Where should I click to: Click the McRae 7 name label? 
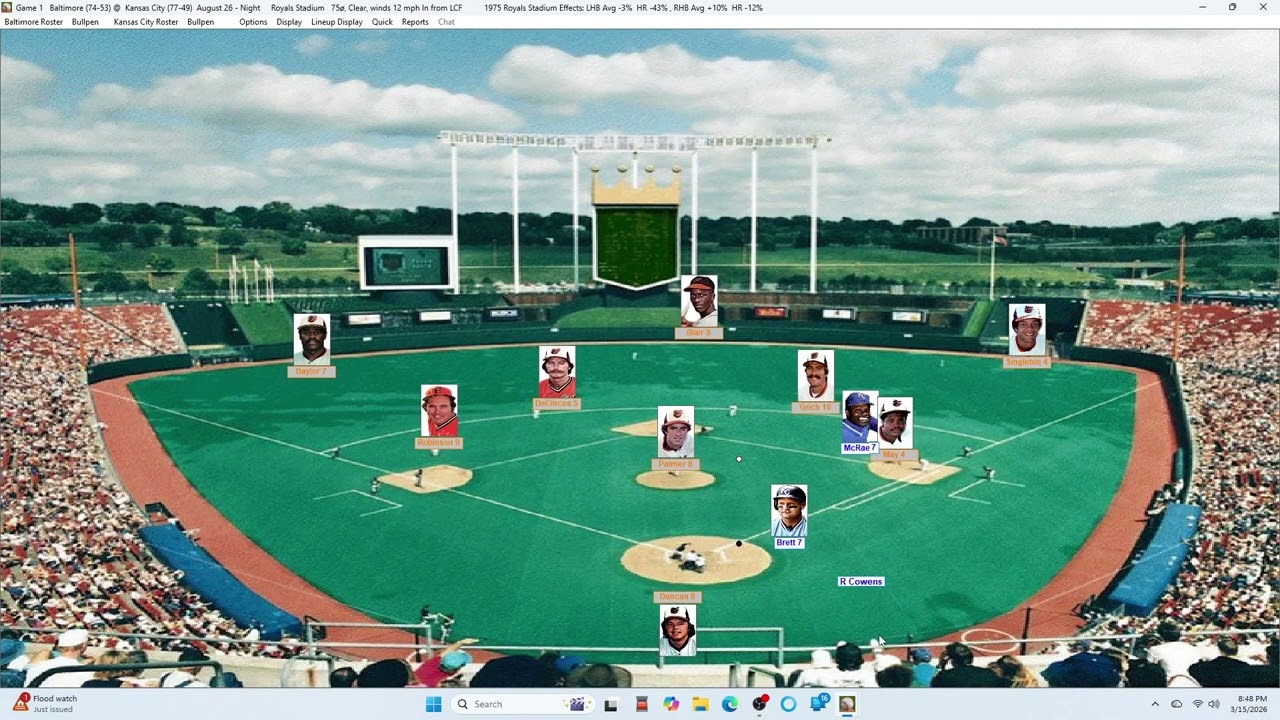859,448
